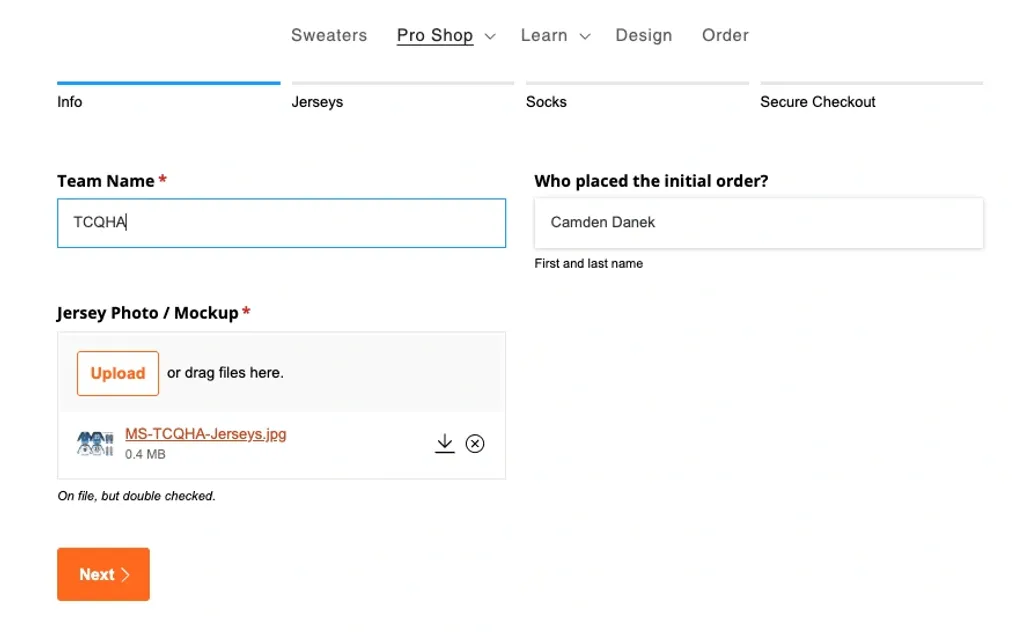Select Pro Shop in the navigation

click(434, 35)
